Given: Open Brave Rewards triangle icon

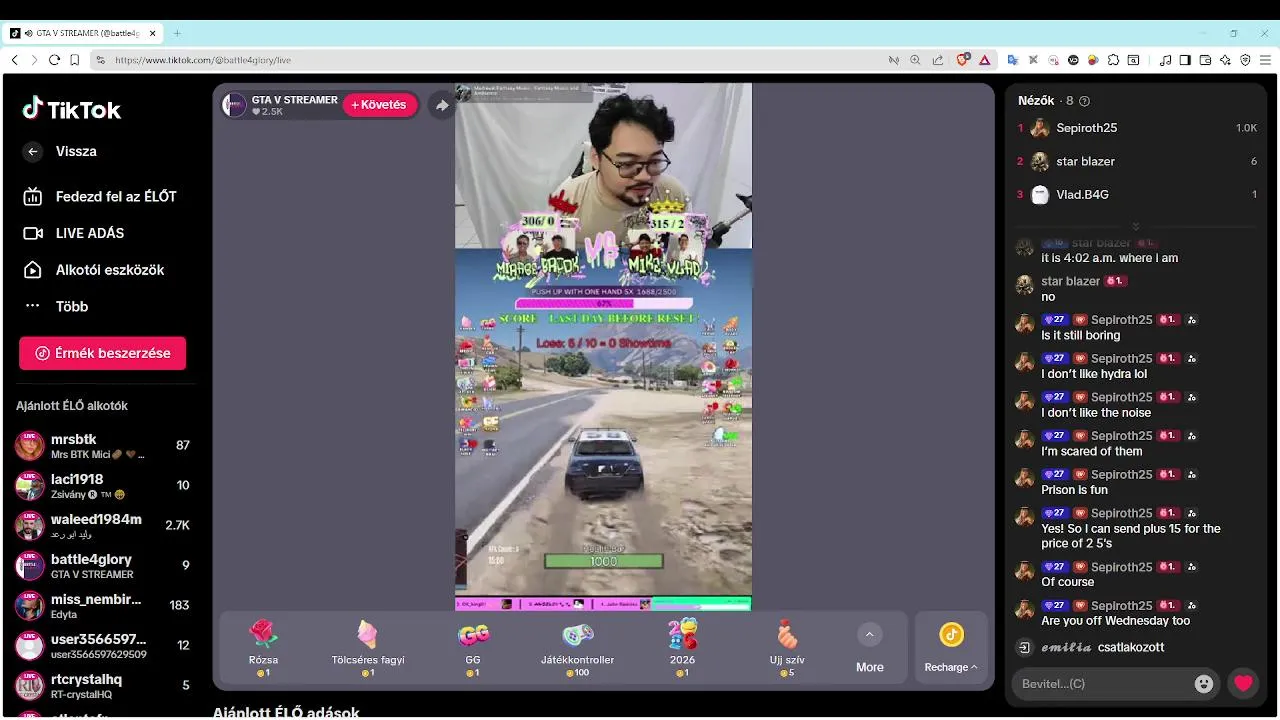Looking at the screenshot, I should click(x=985, y=60).
